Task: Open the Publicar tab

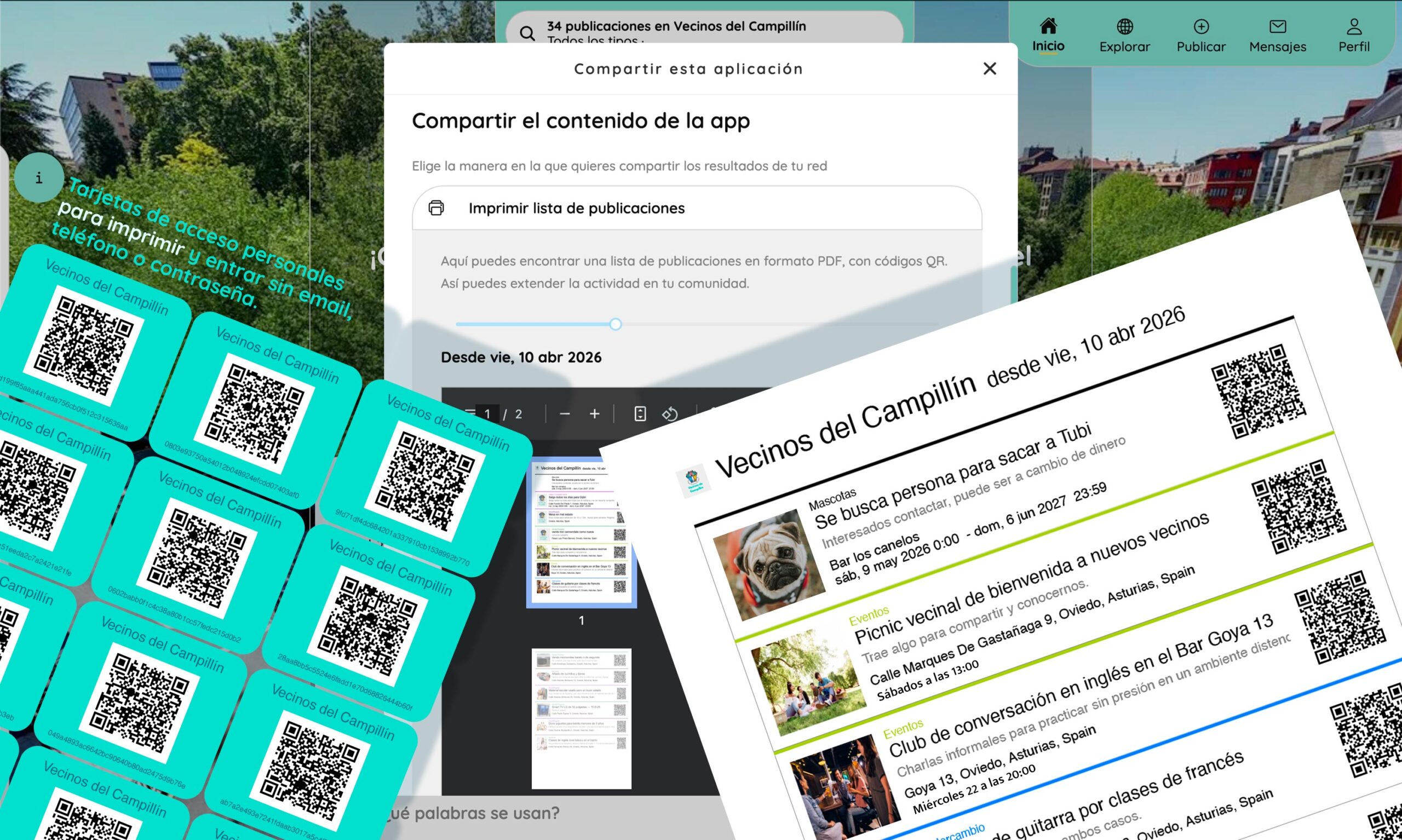Action: (1201, 35)
